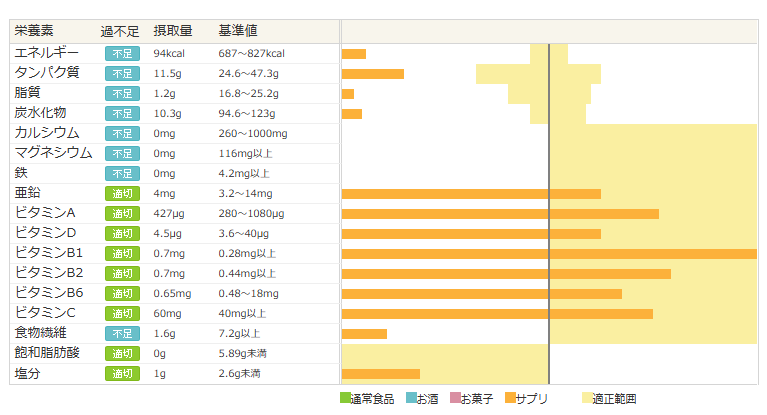The width and height of the screenshot is (767, 415).
Task: Click the 不足 badge for 食物繊維
Action: click(122, 334)
